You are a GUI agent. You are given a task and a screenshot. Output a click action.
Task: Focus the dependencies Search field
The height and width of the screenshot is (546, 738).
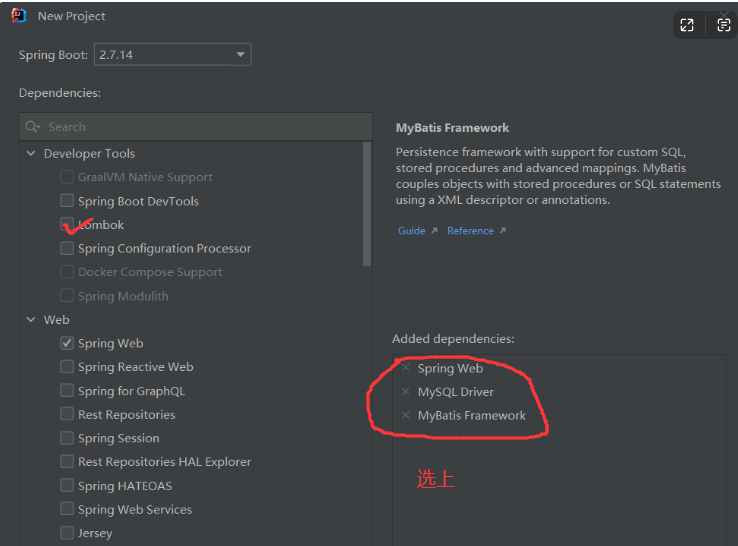tap(196, 127)
